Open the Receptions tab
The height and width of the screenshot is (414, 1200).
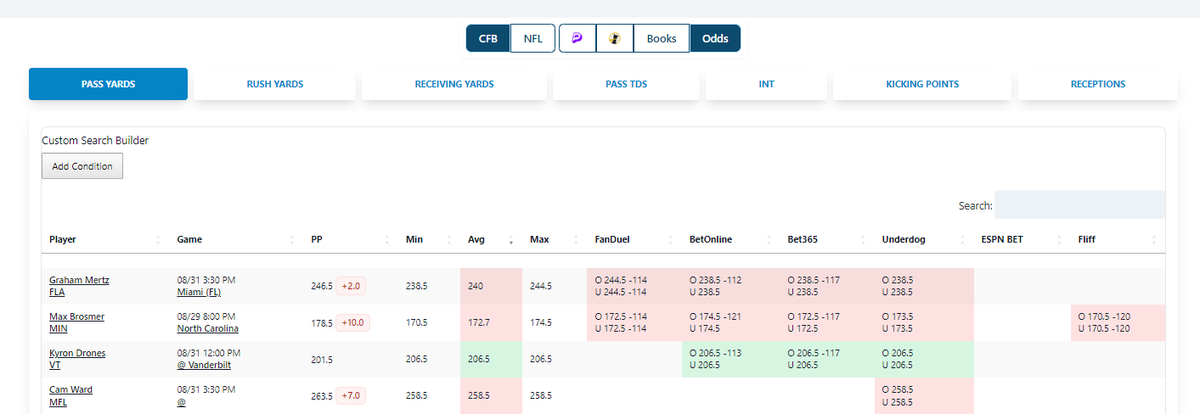pyautogui.click(x=1097, y=84)
